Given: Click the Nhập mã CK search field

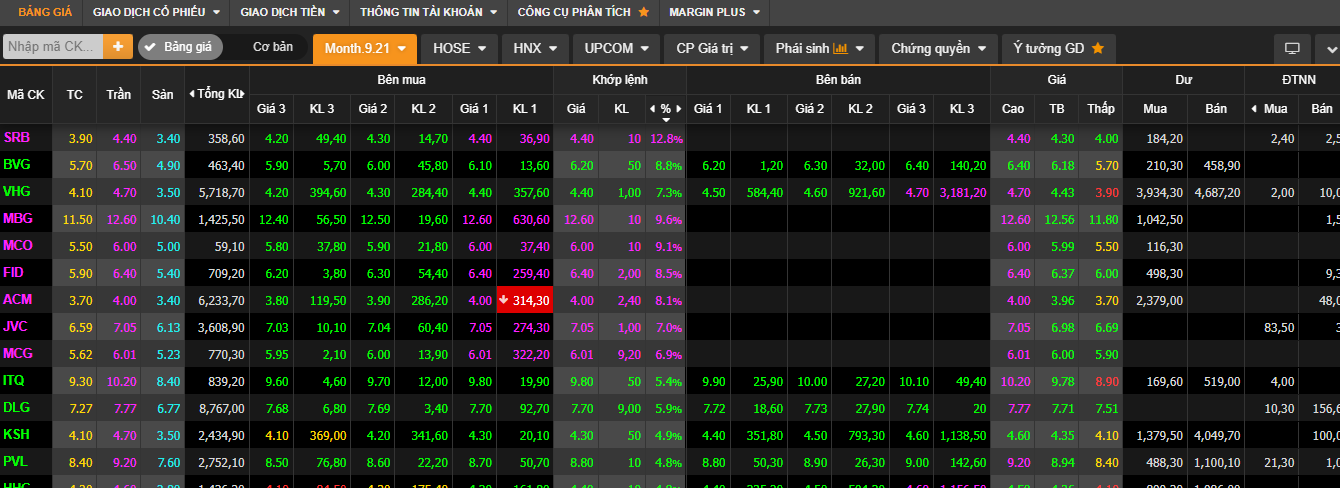Looking at the screenshot, I should point(53,47).
